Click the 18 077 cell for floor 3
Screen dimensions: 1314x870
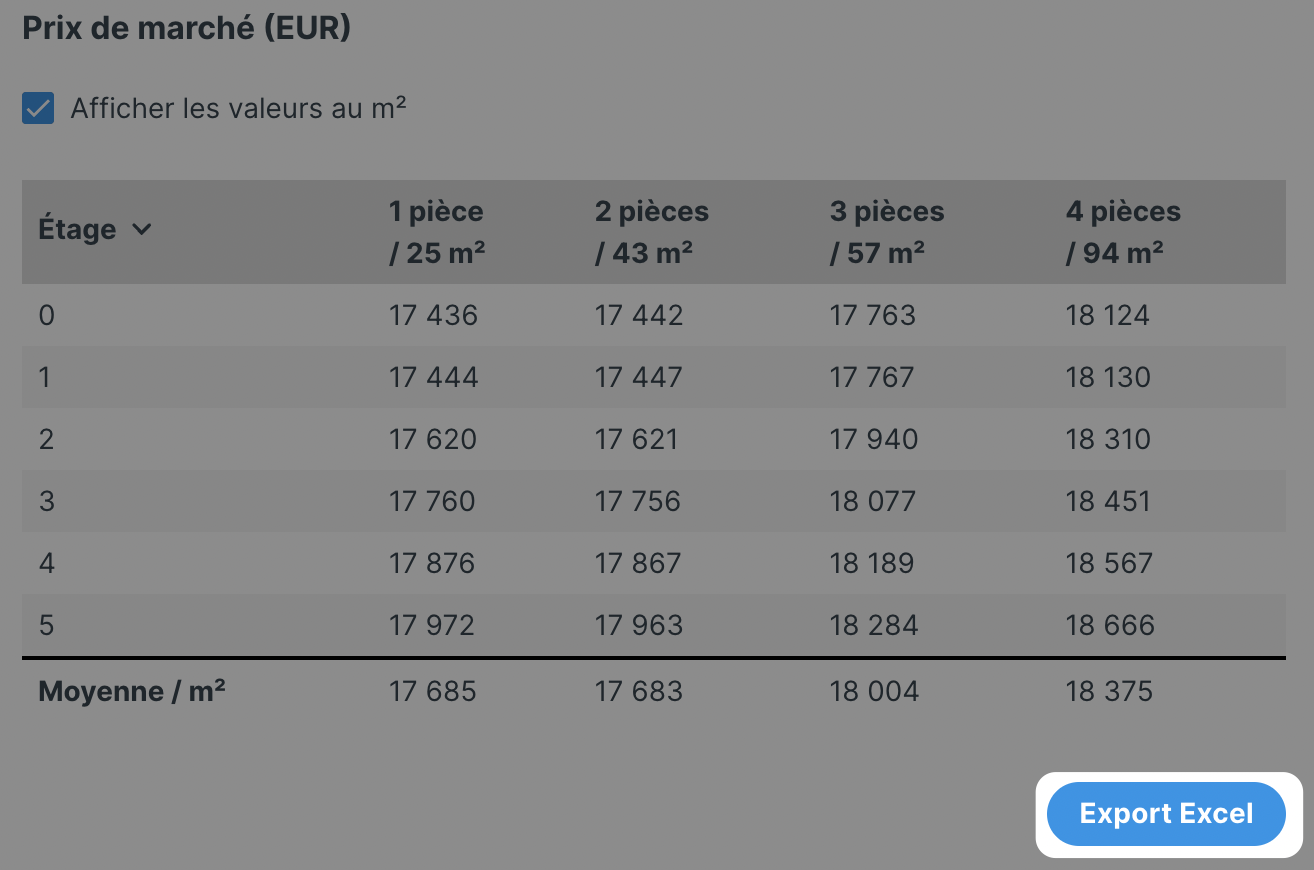(x=873, y=502)
